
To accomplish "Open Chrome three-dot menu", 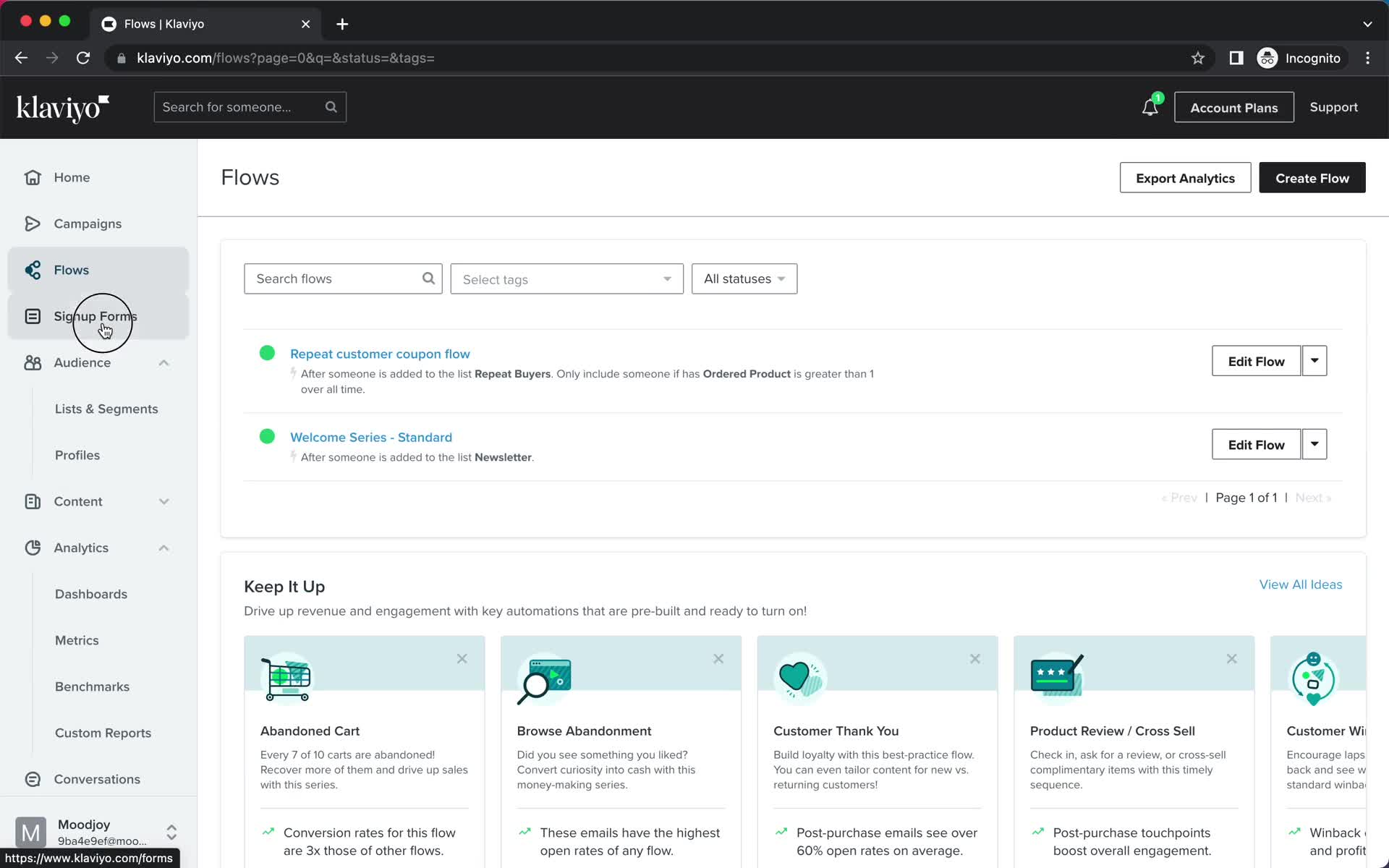I will [1367, 58].
